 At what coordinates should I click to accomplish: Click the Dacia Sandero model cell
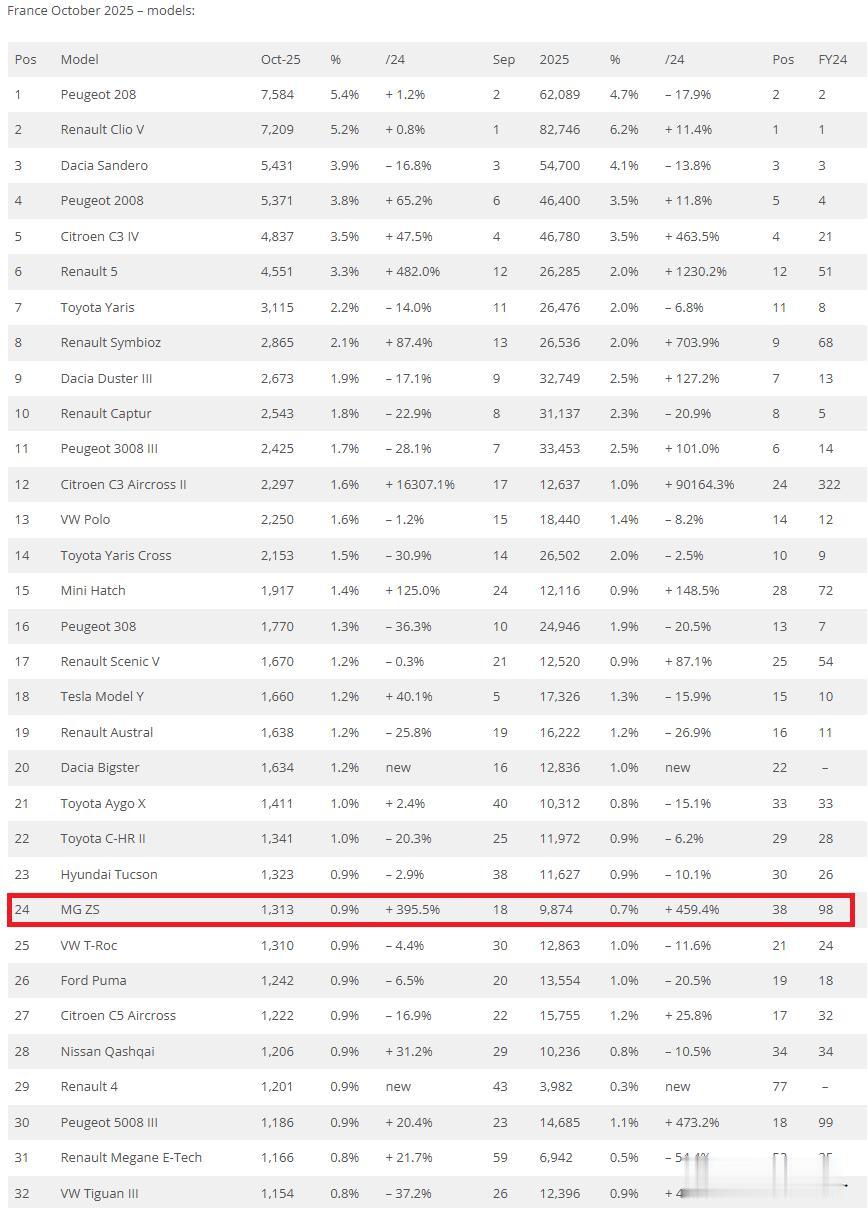click(x=104, y=165)
